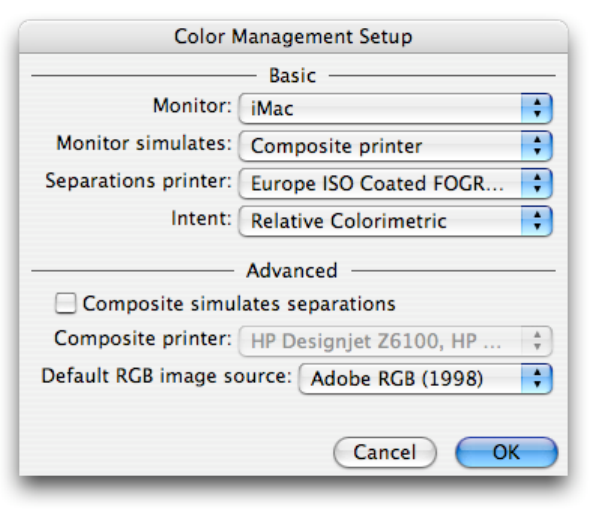Viewport: 598px width, 509px height.
Task: Click the Cancel button
Action: [x=385, y=453]
